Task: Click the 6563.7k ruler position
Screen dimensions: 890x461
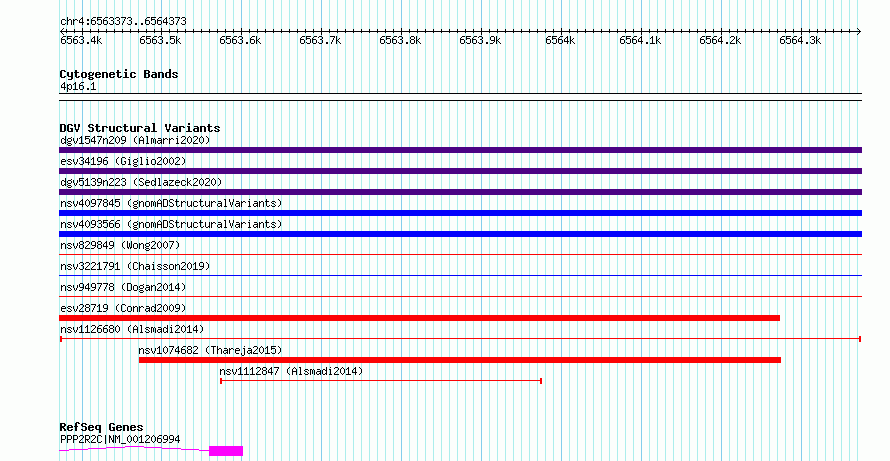Action: 321,40
